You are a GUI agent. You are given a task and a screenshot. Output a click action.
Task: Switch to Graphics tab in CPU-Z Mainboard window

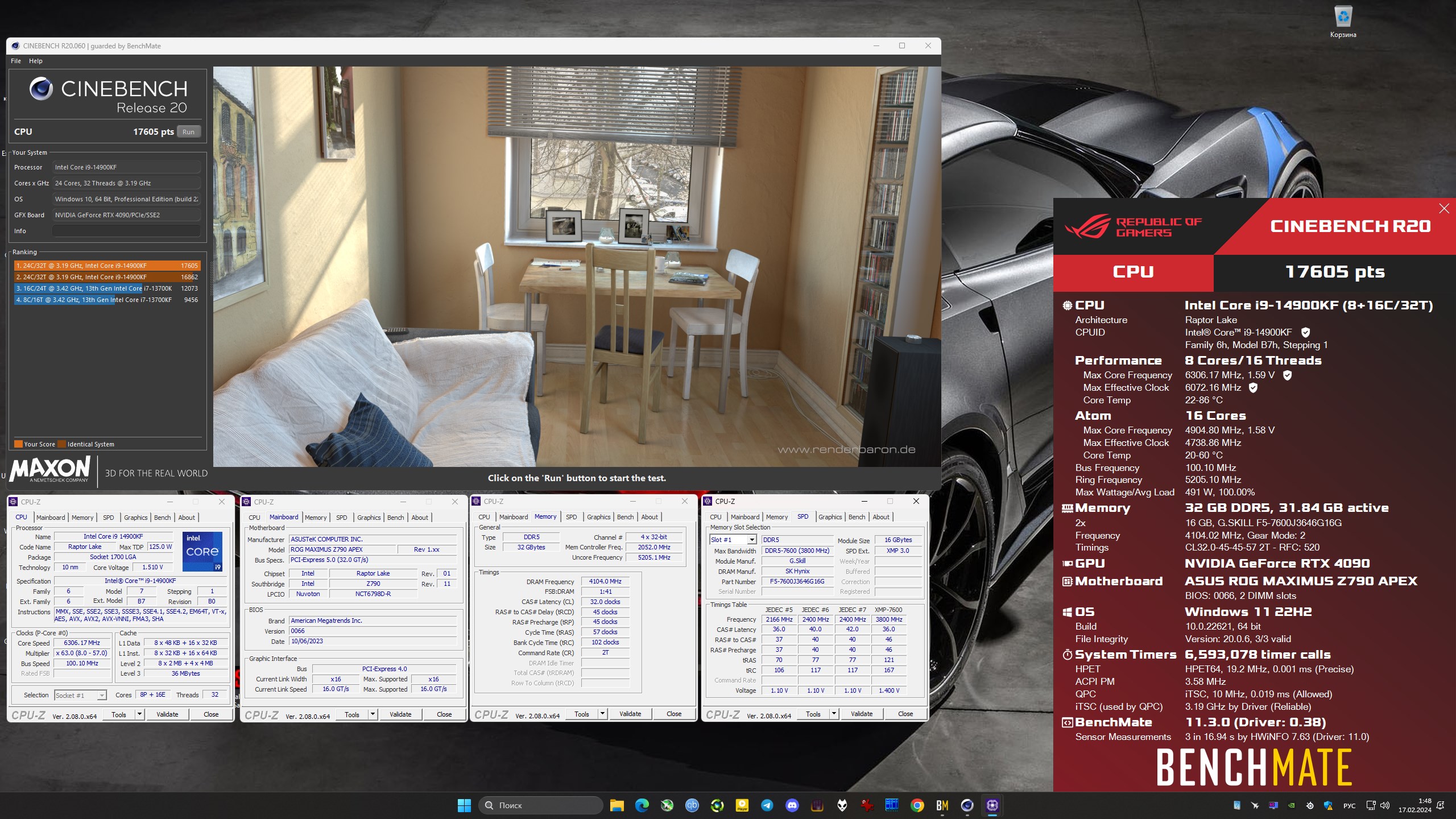pos(369,518)
